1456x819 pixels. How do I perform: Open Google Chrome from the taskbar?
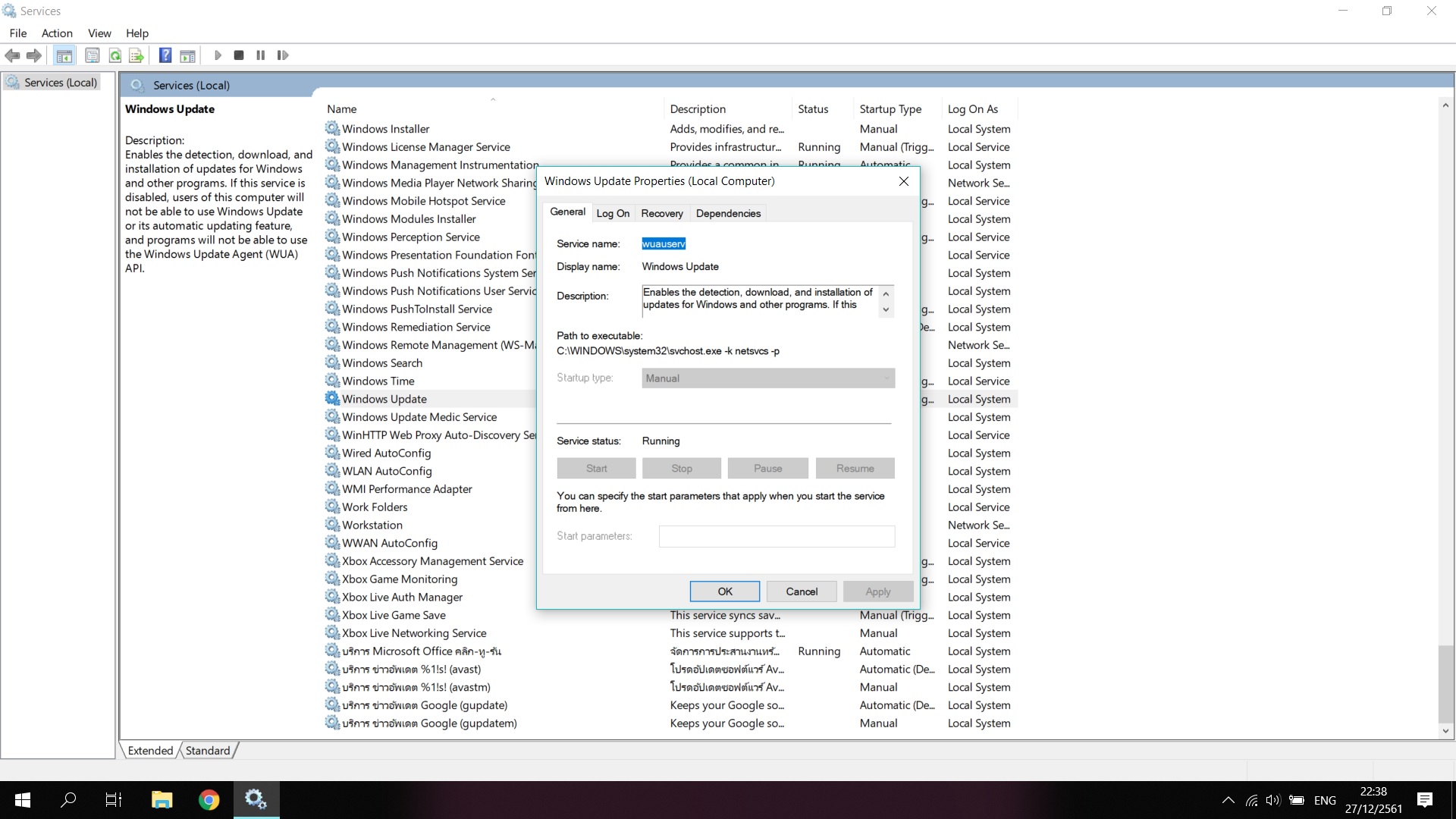(209, 800)
